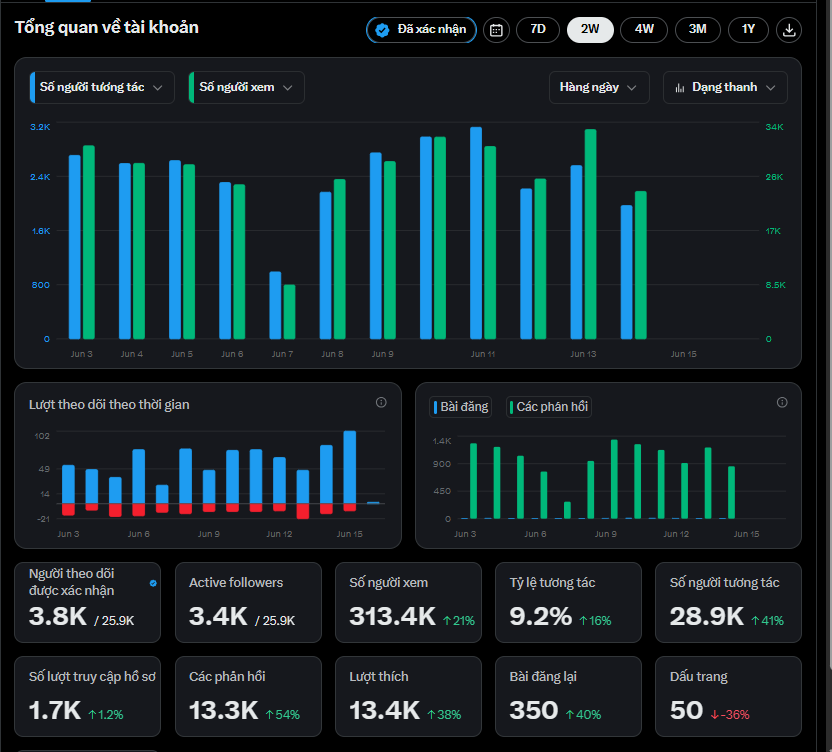Click the green Jun 13 views bar
The image size is (832, 752).
pyautogui.click(x=591, y=234)
